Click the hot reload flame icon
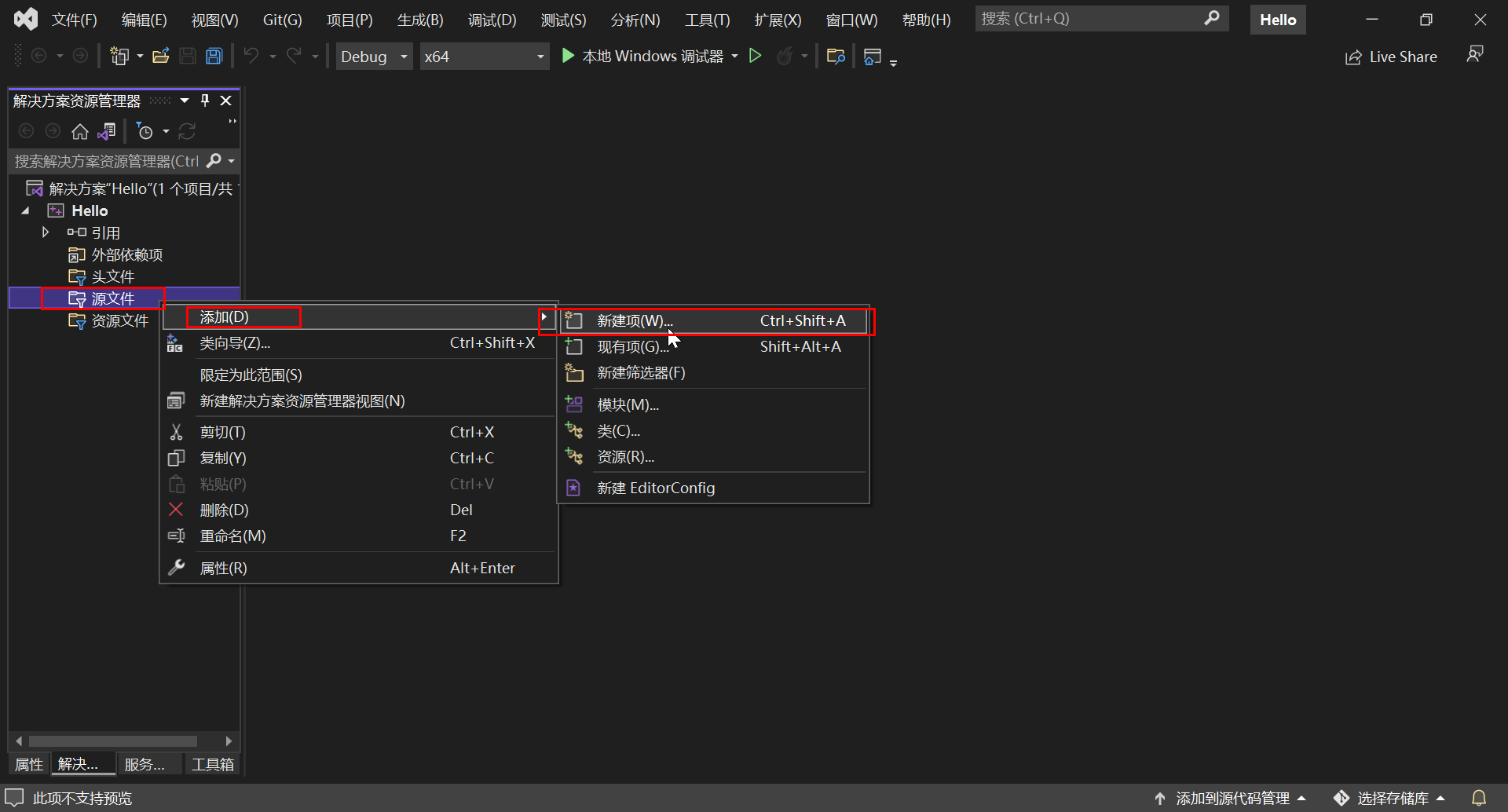 [x=785, y=56]
